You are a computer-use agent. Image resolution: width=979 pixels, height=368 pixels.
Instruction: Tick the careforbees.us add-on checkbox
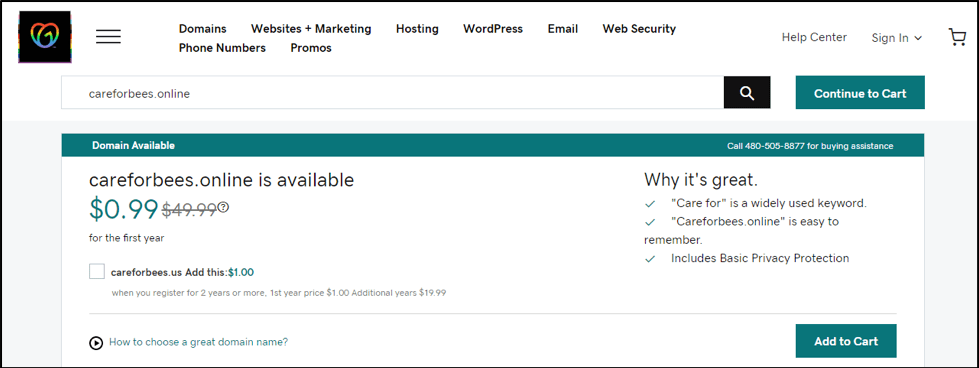click(x=97, y=272)
